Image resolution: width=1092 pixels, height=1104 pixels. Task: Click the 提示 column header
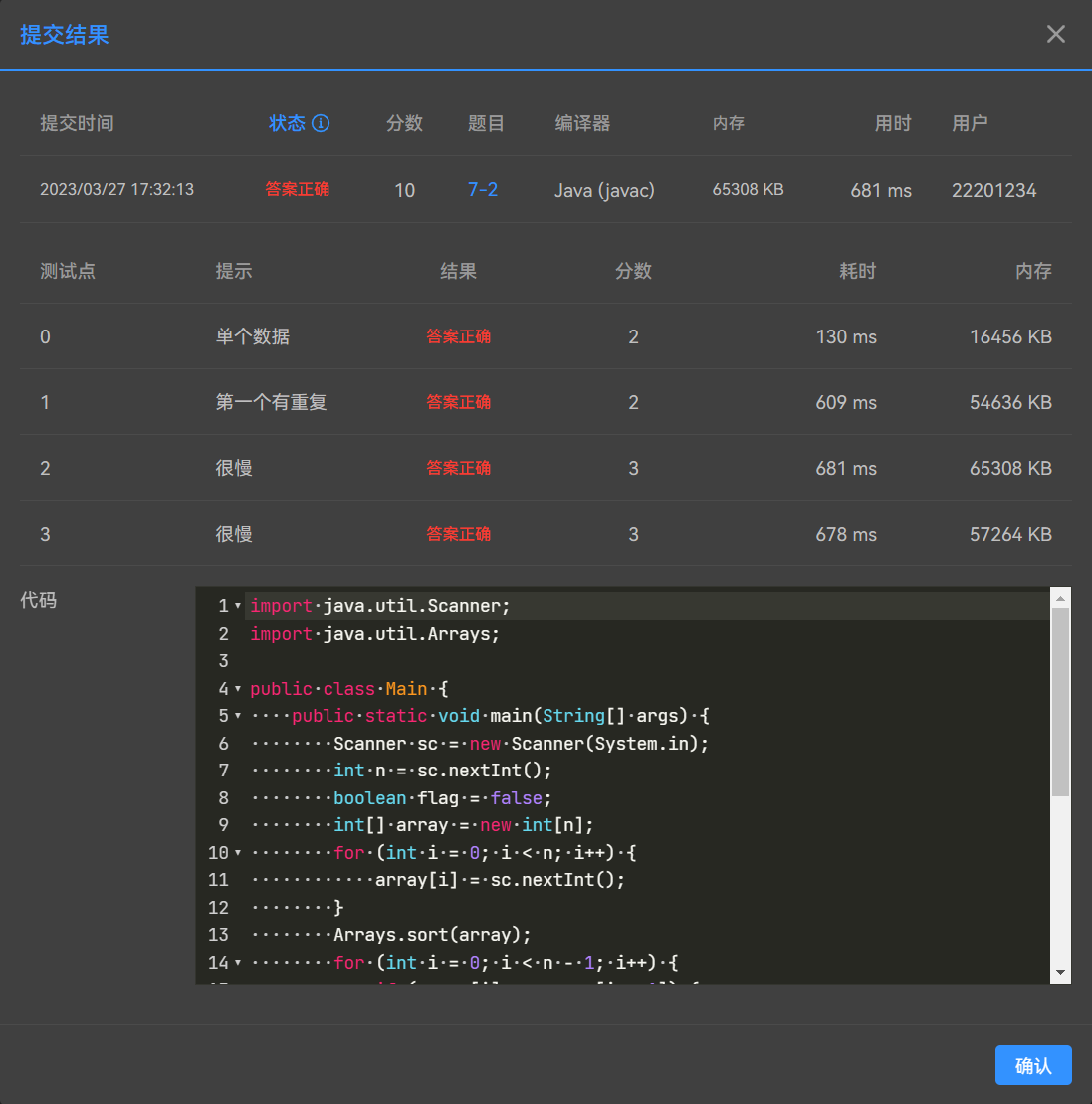[234, 271]
